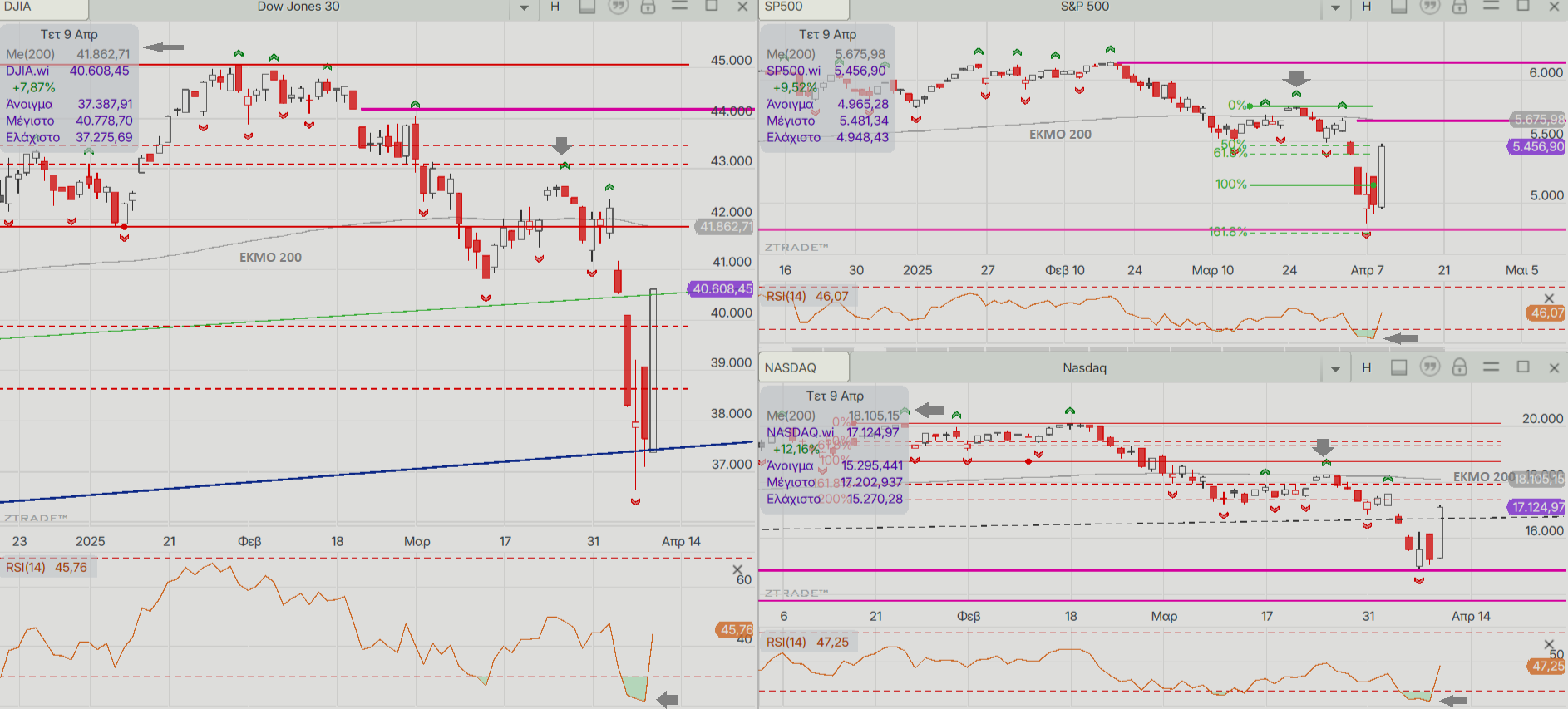Viewport: 1568px width, 709px height.
Task: Click the 100% Fibonacci label on S&P chart
Action: [1230, 185]
